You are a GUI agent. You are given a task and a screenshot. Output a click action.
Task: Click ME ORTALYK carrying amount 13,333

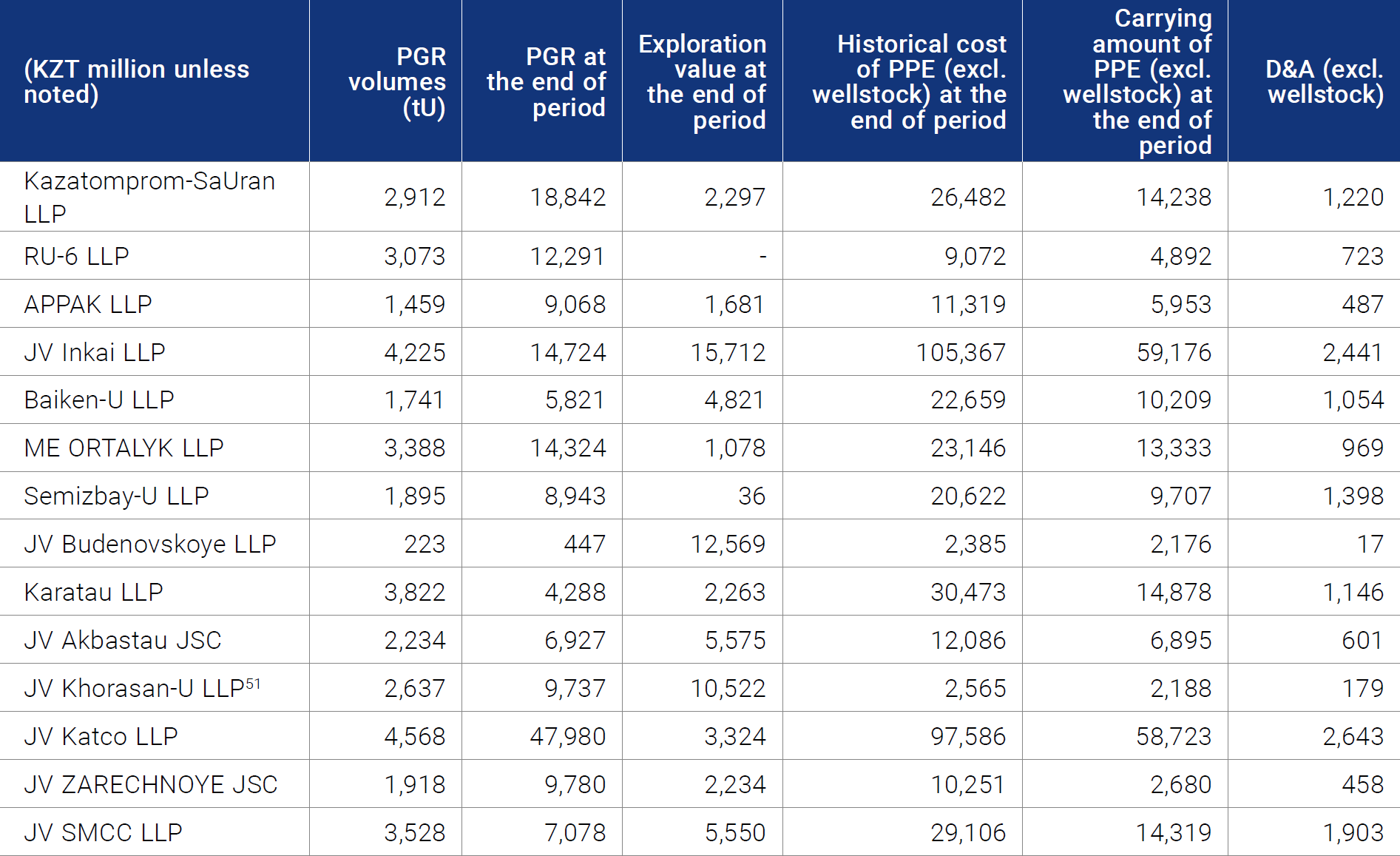(x=1174, y=448)
